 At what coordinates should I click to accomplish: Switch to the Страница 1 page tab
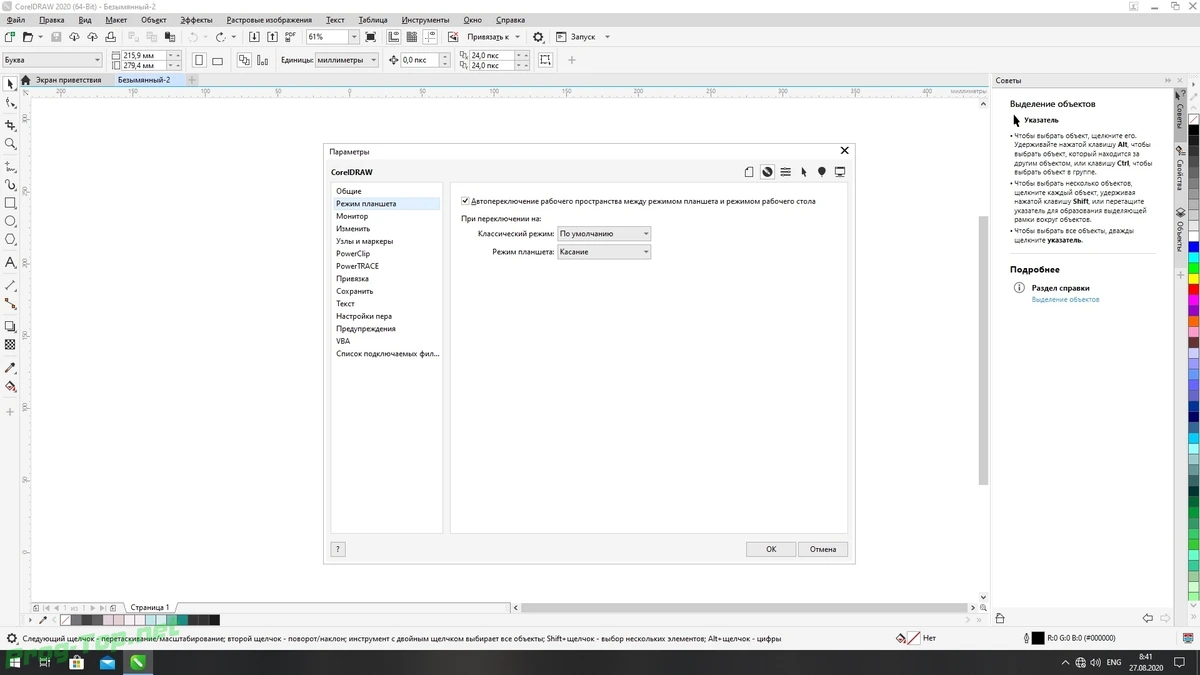tap(150, 607)
